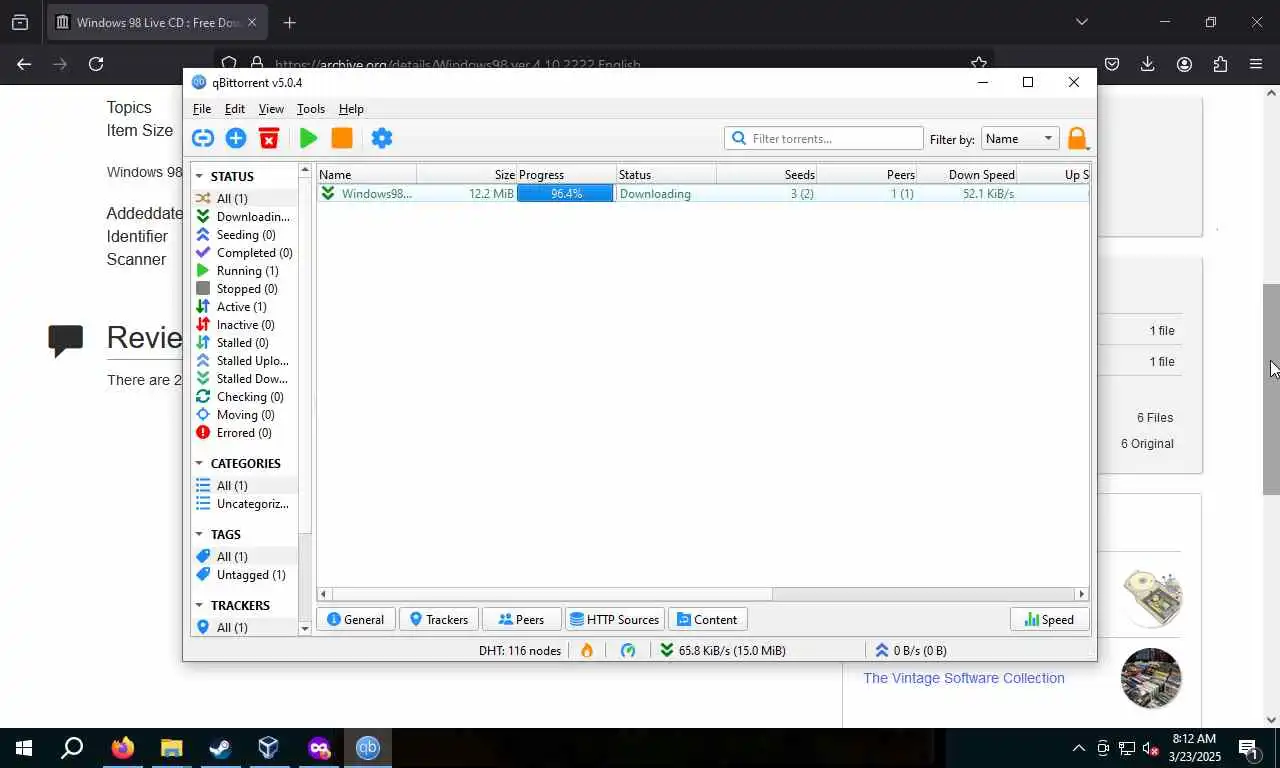
Task: Select the Running (1) status filter
Action: [244, 270]
